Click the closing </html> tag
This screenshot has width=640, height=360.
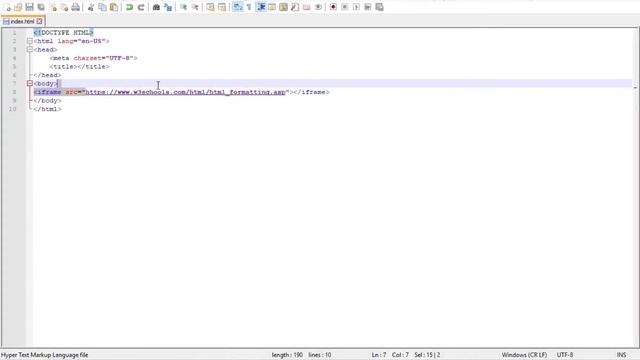tap(47, 109)
